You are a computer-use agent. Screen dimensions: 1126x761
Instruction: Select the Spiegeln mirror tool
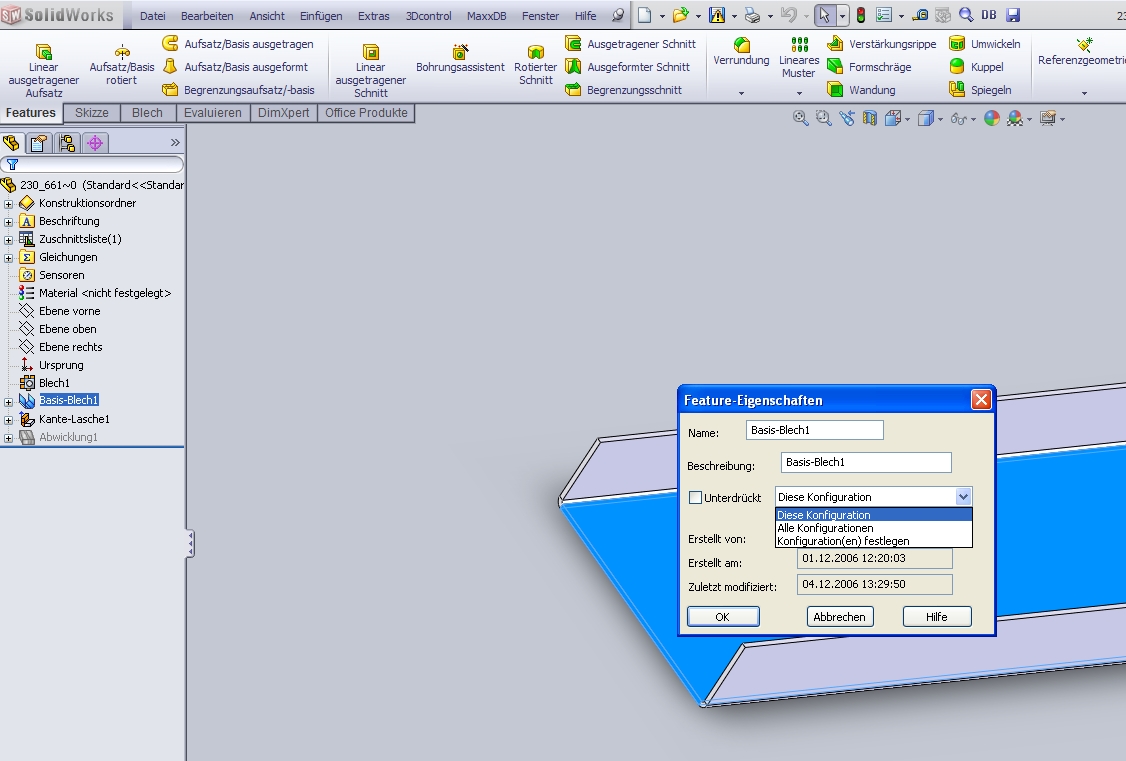pos(980,90)
